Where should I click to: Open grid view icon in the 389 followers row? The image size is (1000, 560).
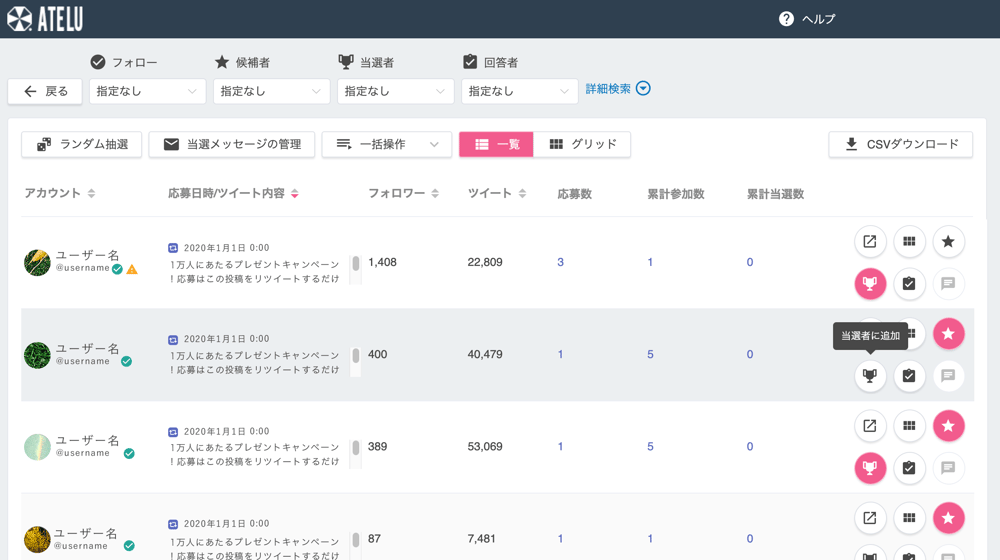[x=909, y=426]
